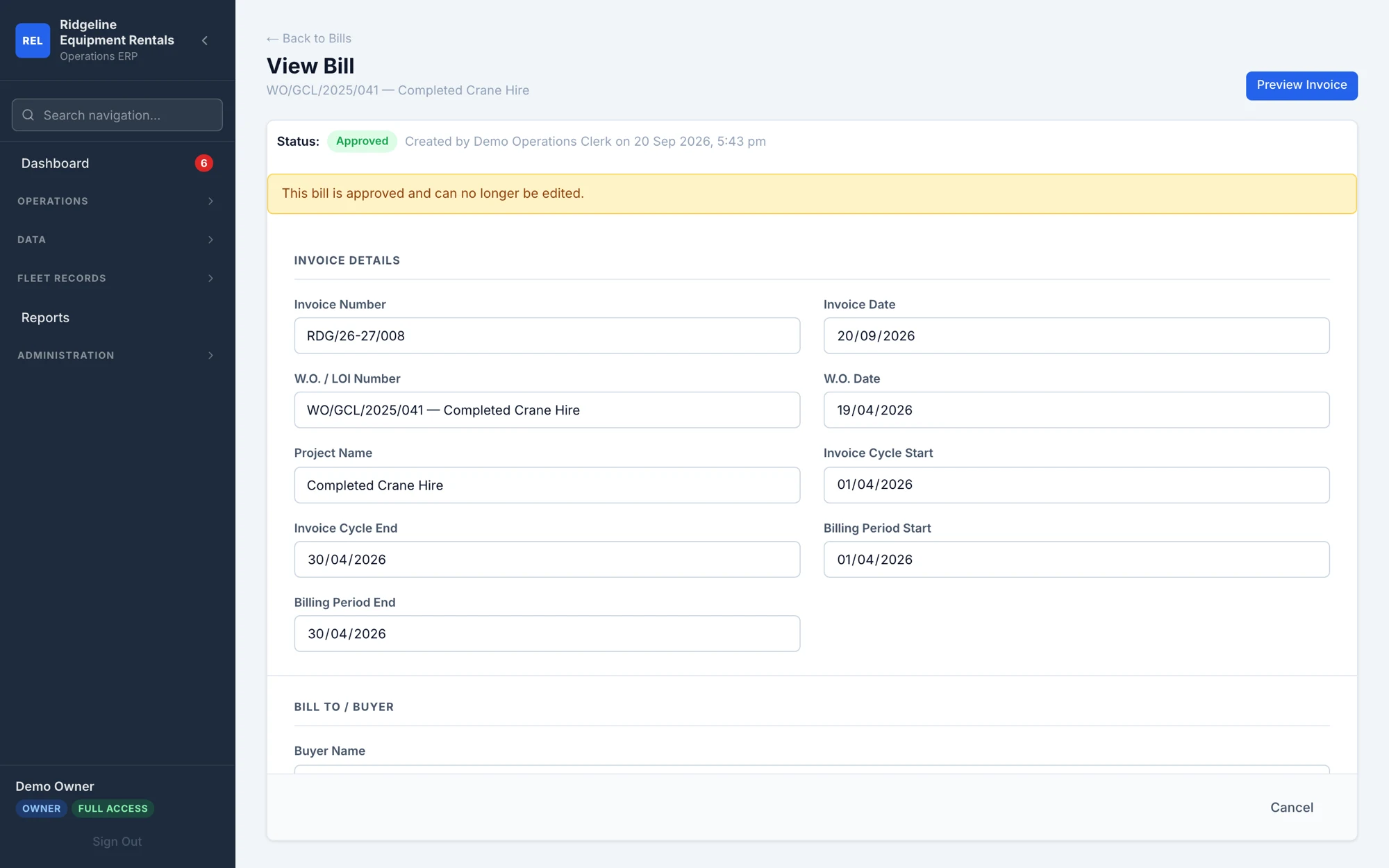Click the OWNER role badge

(x=41, y=809)
